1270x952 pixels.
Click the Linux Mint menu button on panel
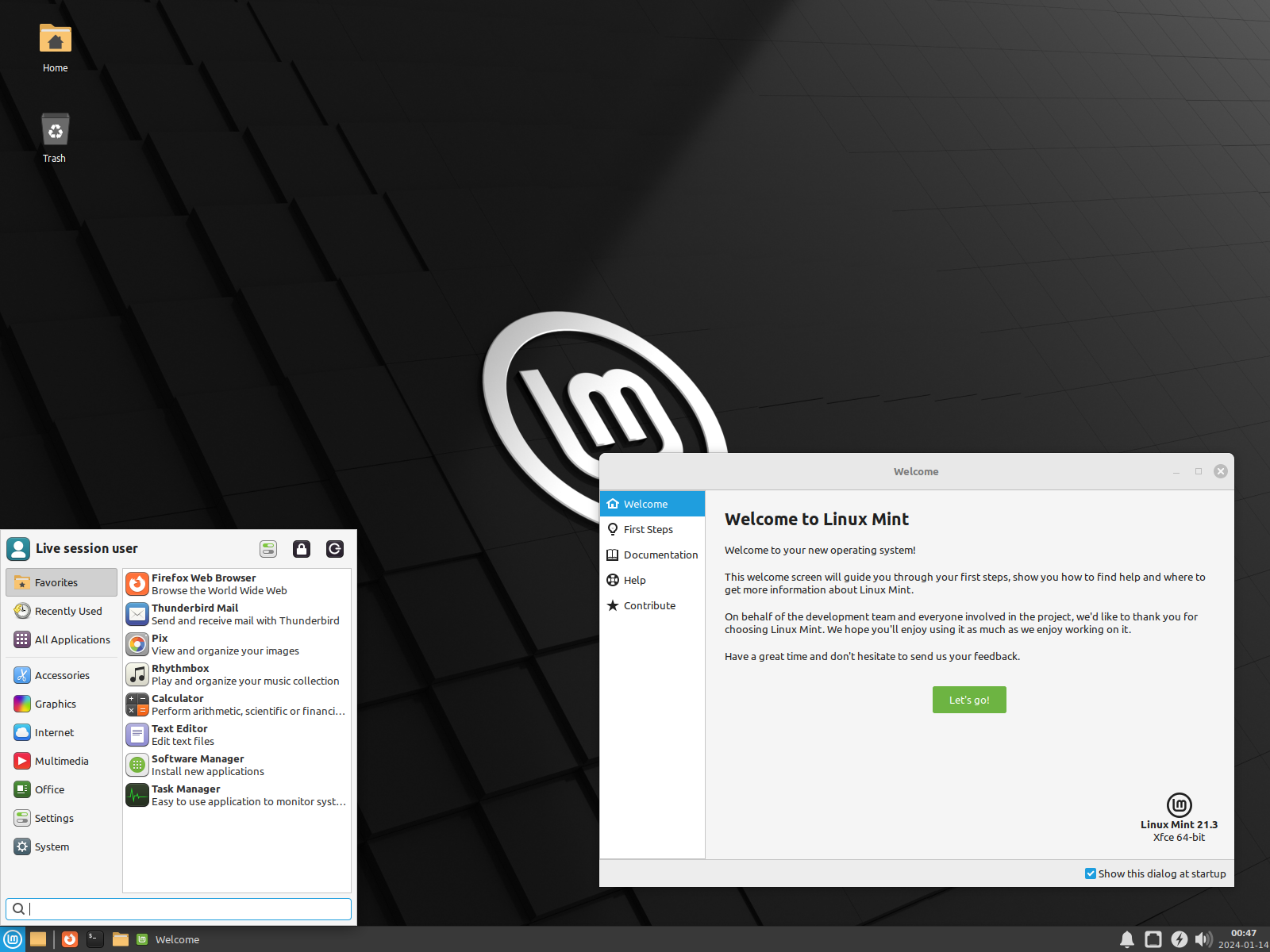[x=13, y=939]
